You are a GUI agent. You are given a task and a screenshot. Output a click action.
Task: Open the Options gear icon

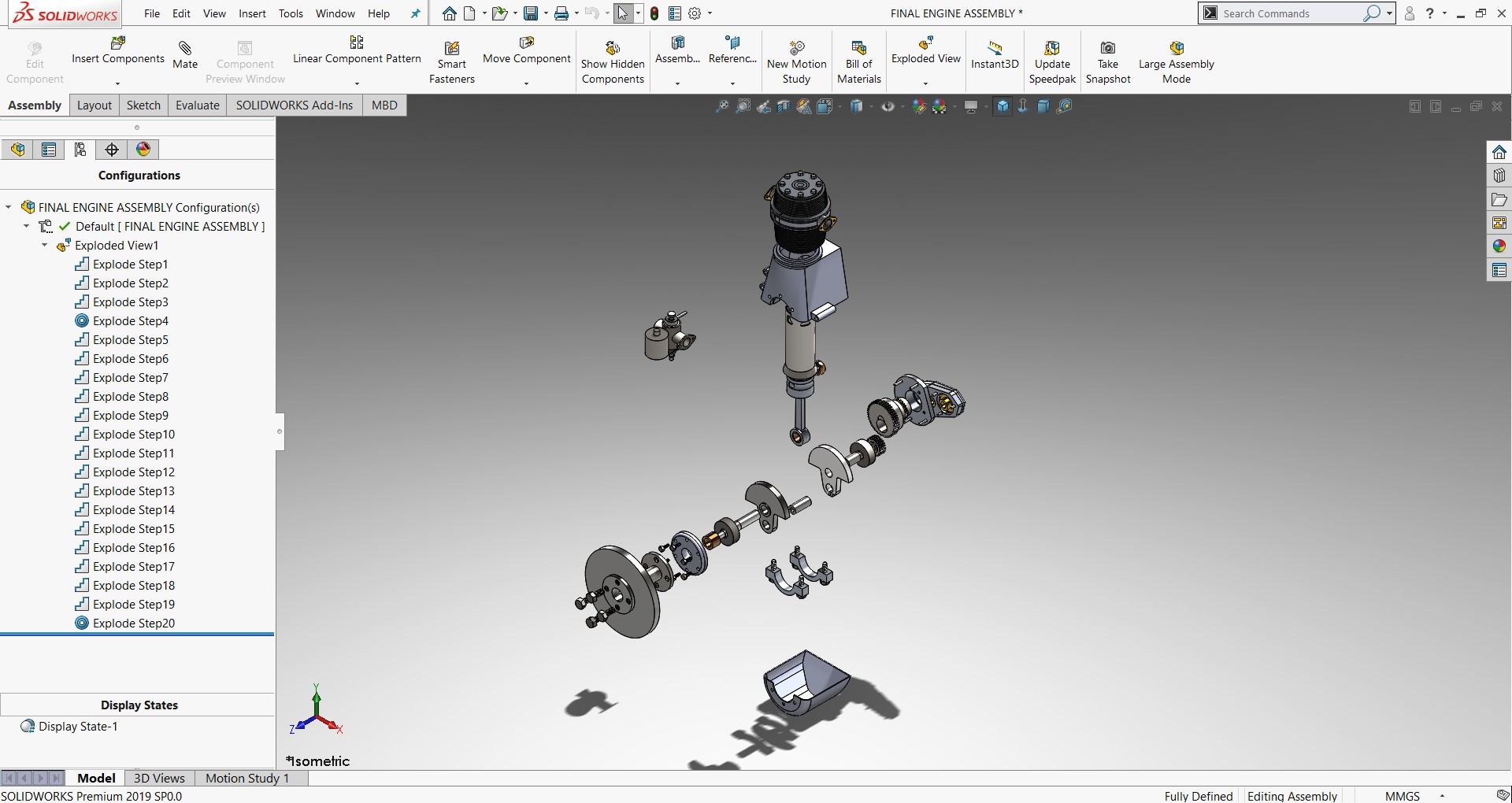click(695, 13)
